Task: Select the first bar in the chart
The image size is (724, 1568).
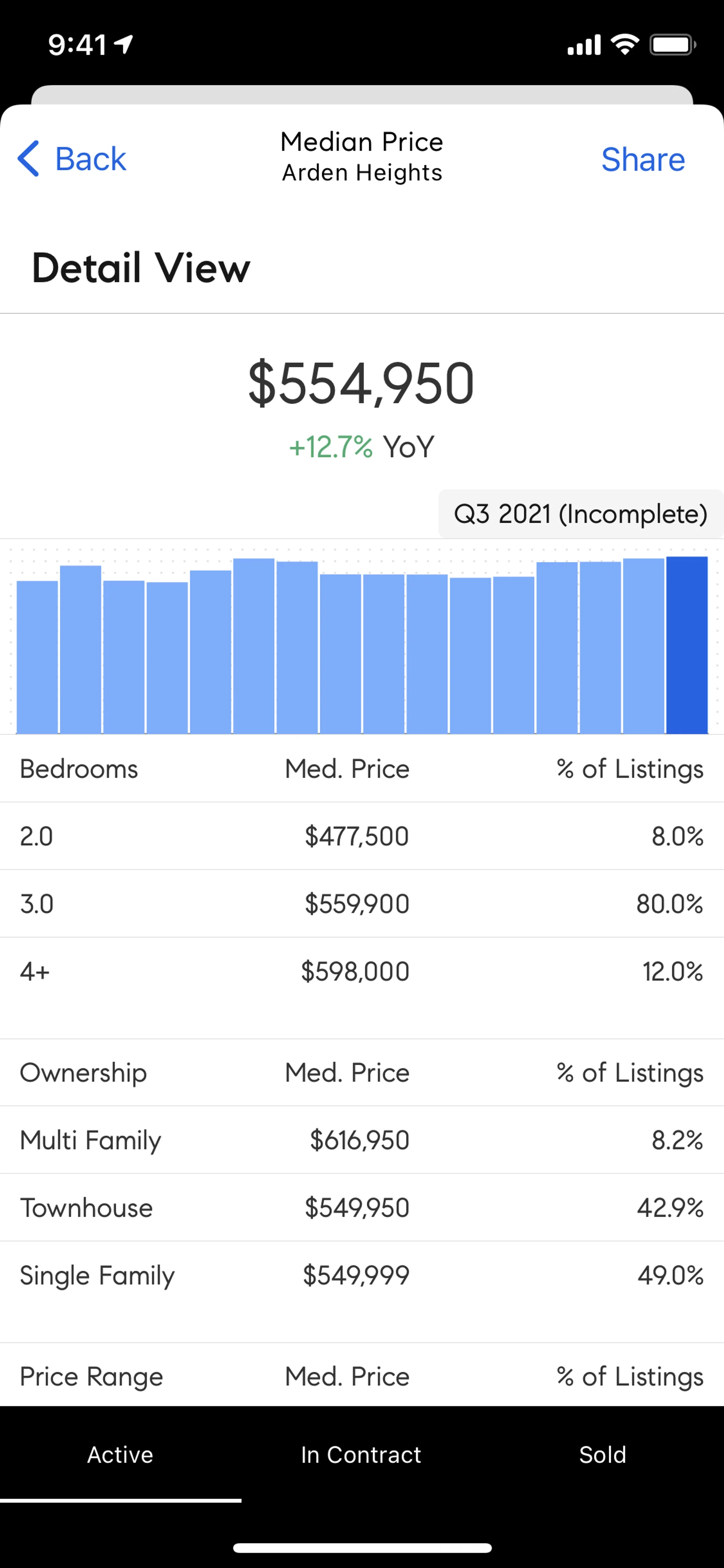Action: [37, 657]
